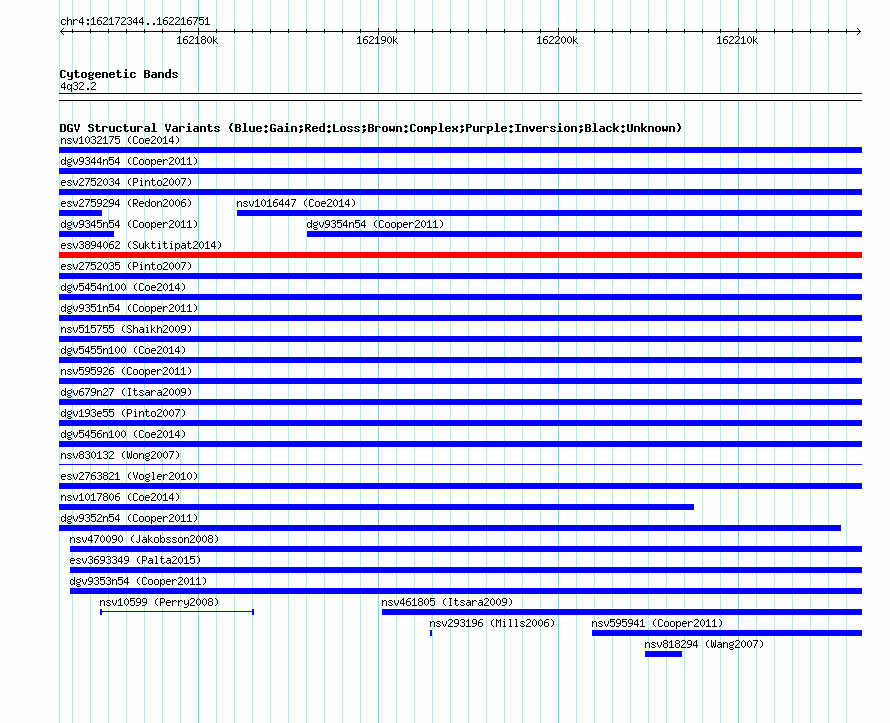
Task: Click the left arrow of the ruler
Action: click(x=62, y=31)
